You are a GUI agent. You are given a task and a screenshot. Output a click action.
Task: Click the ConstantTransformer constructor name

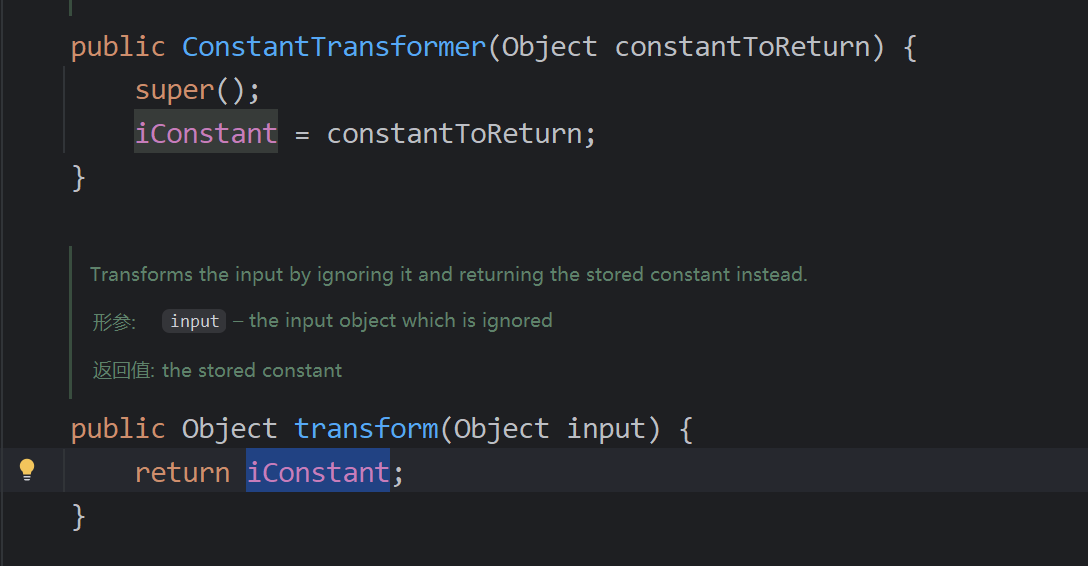[x=334, y=47]
